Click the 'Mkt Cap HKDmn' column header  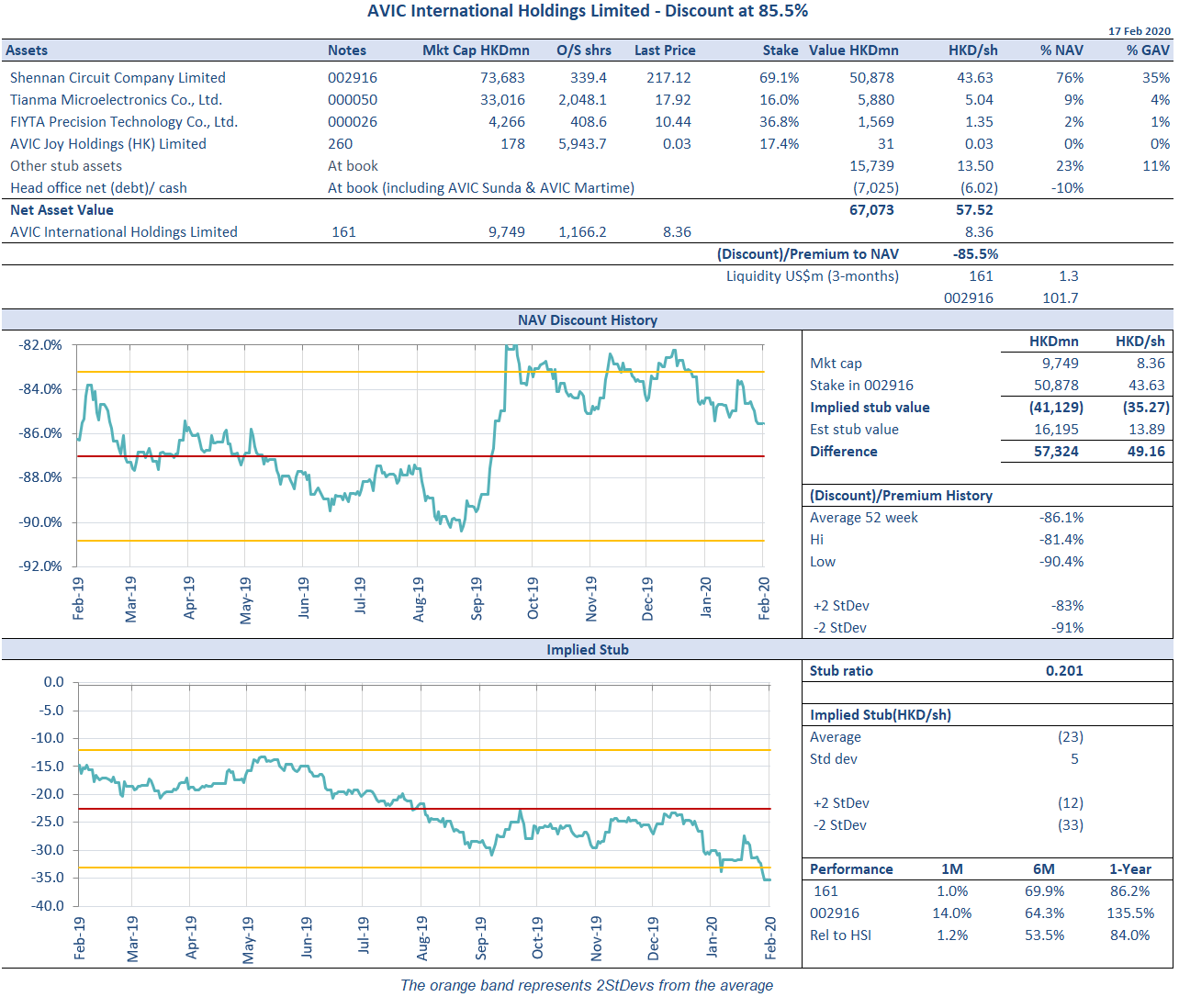476,50
